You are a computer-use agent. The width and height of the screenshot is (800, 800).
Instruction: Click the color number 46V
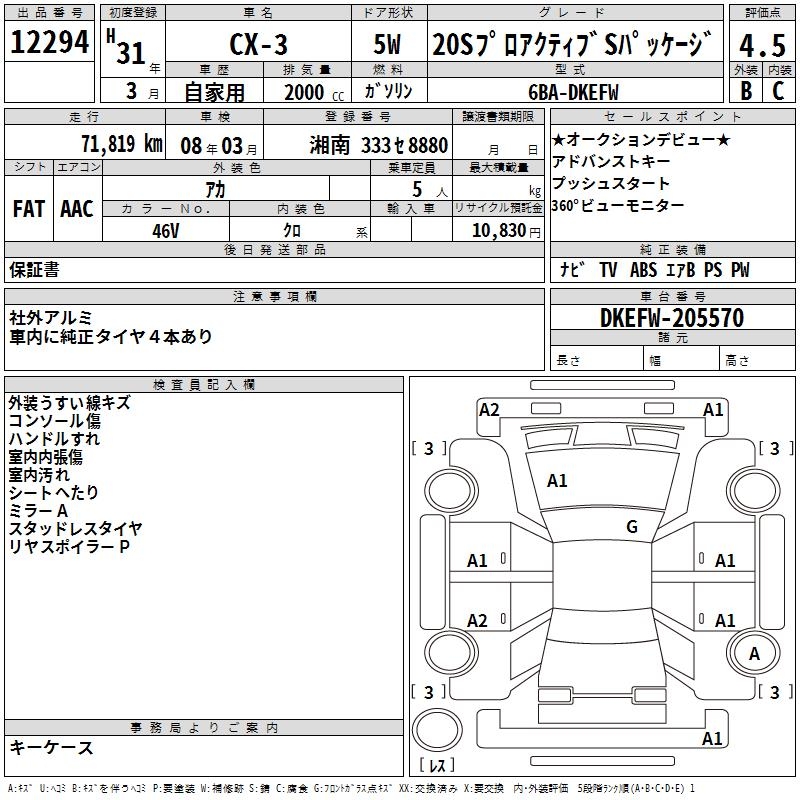166,231
